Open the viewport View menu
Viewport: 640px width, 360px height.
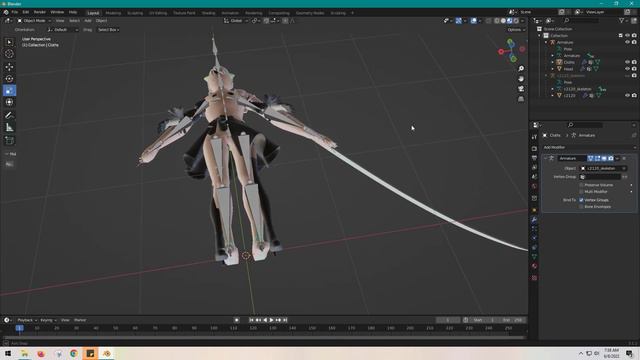coord(60,20)
